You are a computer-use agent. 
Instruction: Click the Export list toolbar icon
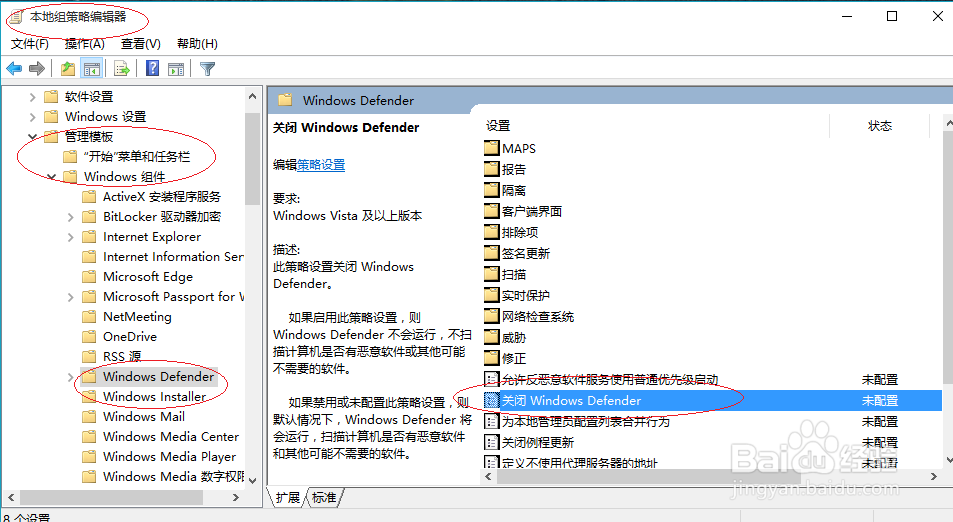point(122,69)
